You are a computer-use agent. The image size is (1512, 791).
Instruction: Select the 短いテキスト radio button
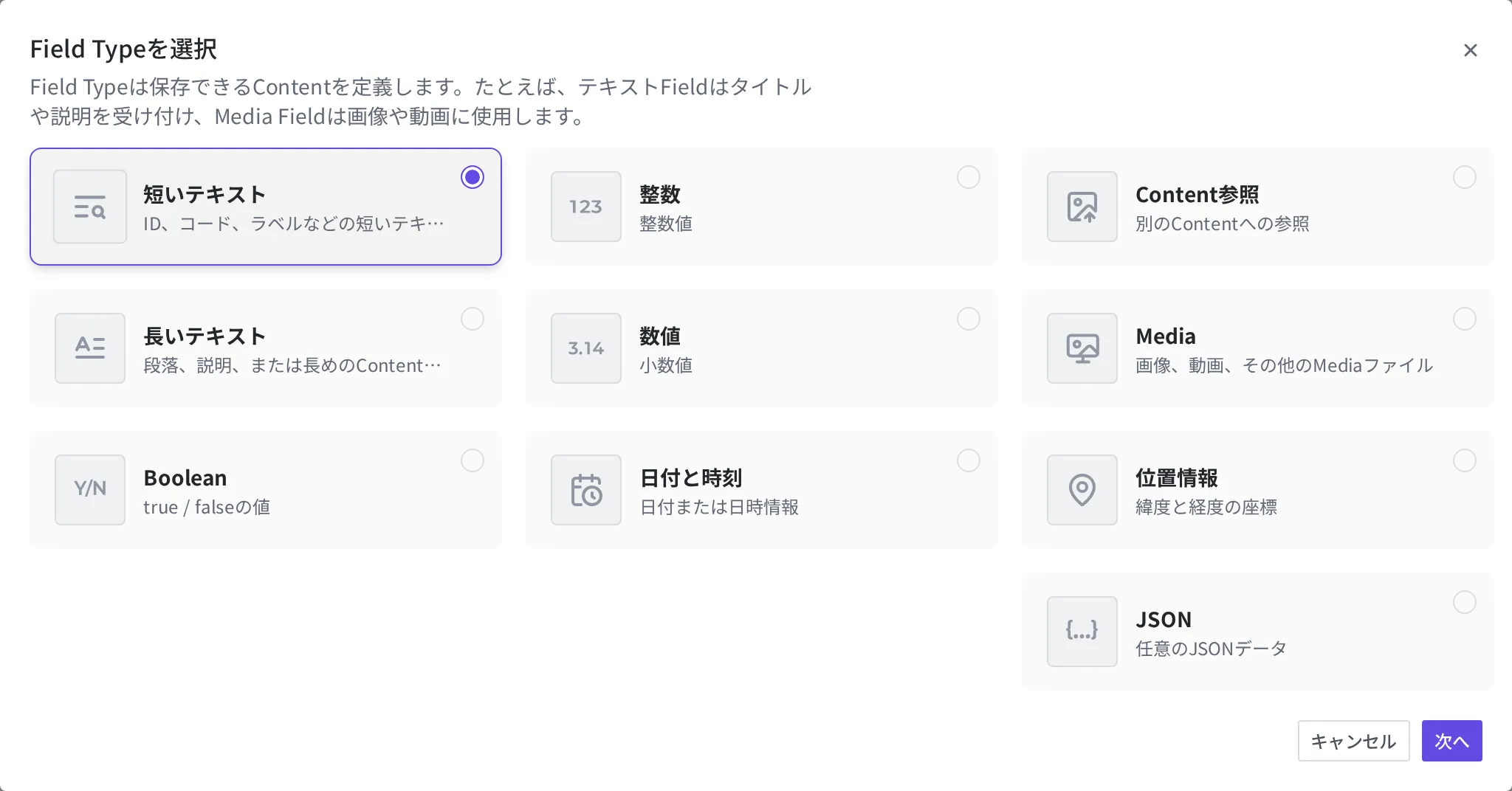coord(472,177)
